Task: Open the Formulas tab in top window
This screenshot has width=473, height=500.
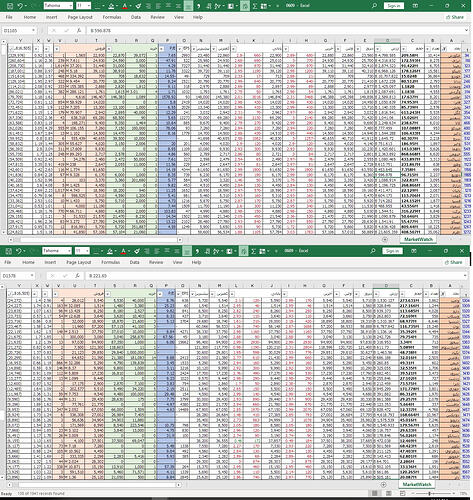Action: [x=112, y=17]
